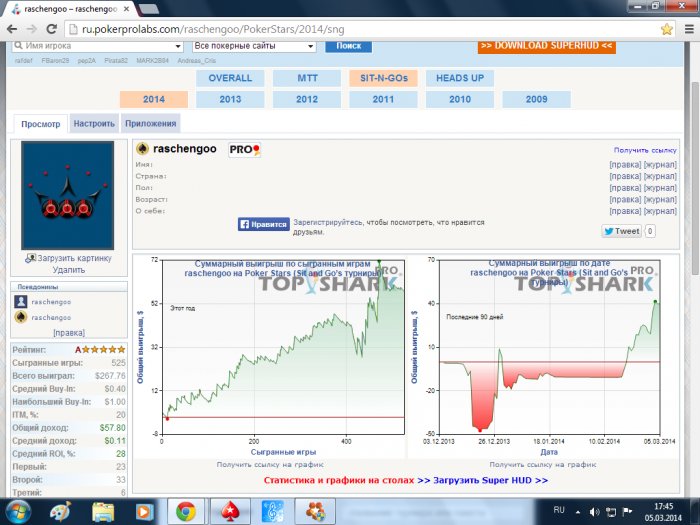
Task: Click left chart Получить ссылку на график
Action: (x=270, y=465)
